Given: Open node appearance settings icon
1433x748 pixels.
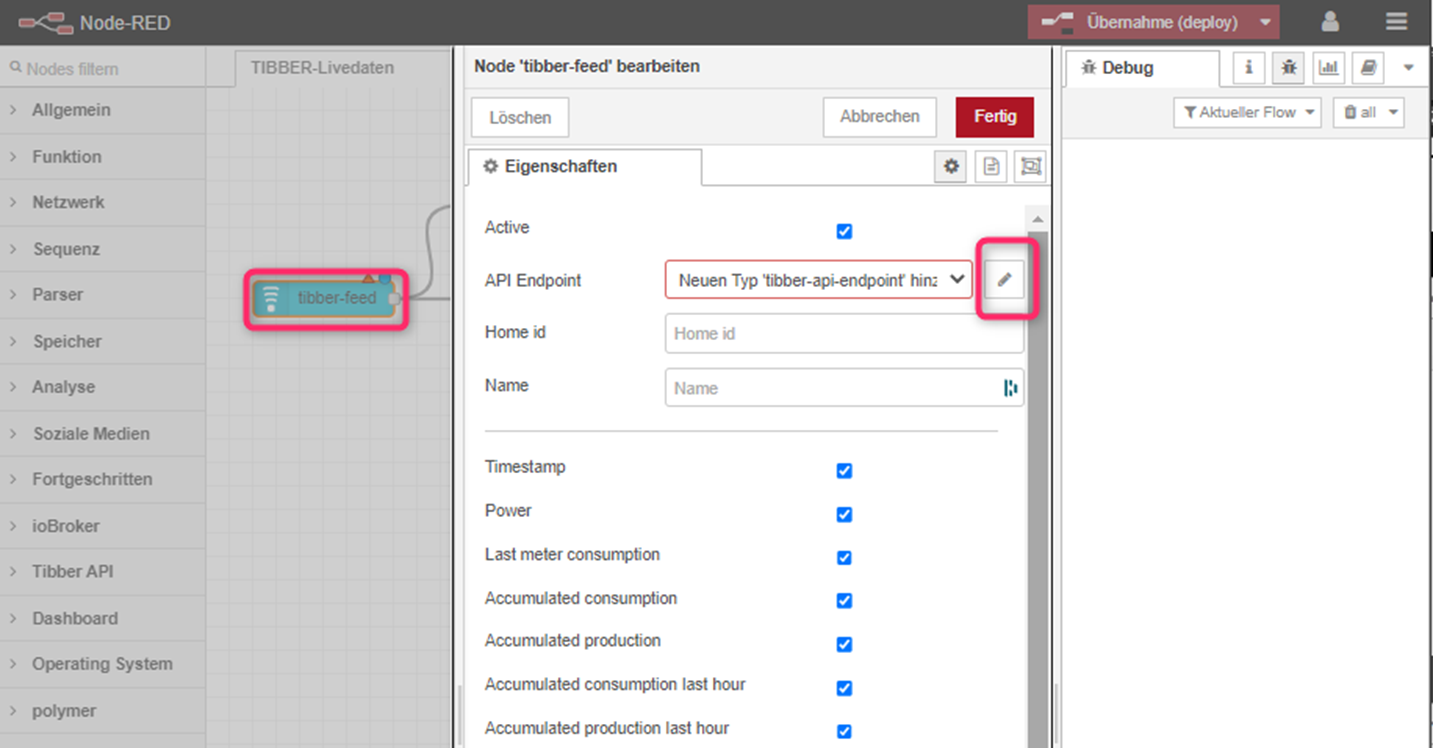Looking at the screenshot, I should (x=1029, y=167).
